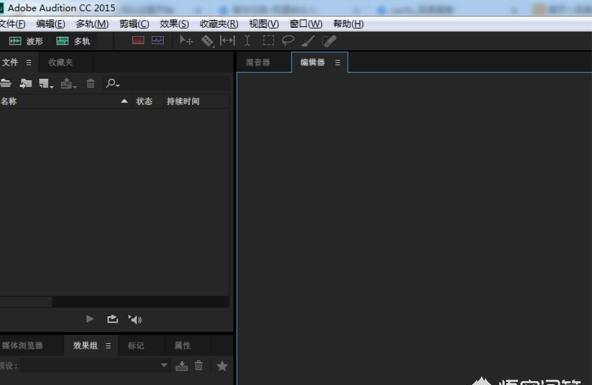Click the import file icon
This screenshot has height=385, width=592.
click(26, 83)
